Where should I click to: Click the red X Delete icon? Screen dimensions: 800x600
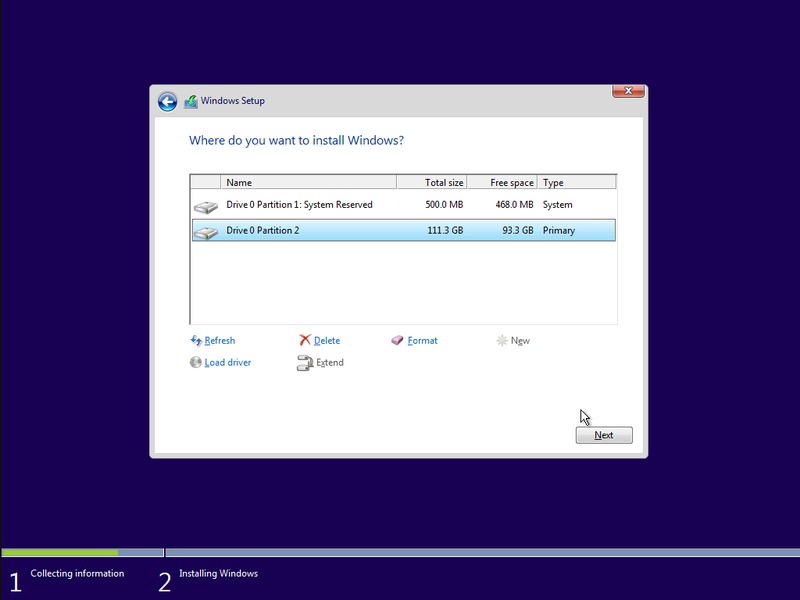pos(305,341)
